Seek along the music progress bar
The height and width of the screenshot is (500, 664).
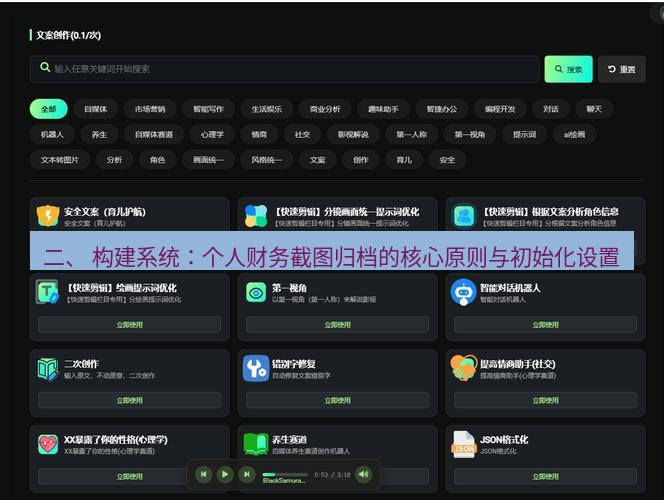[x=285, y=474]
